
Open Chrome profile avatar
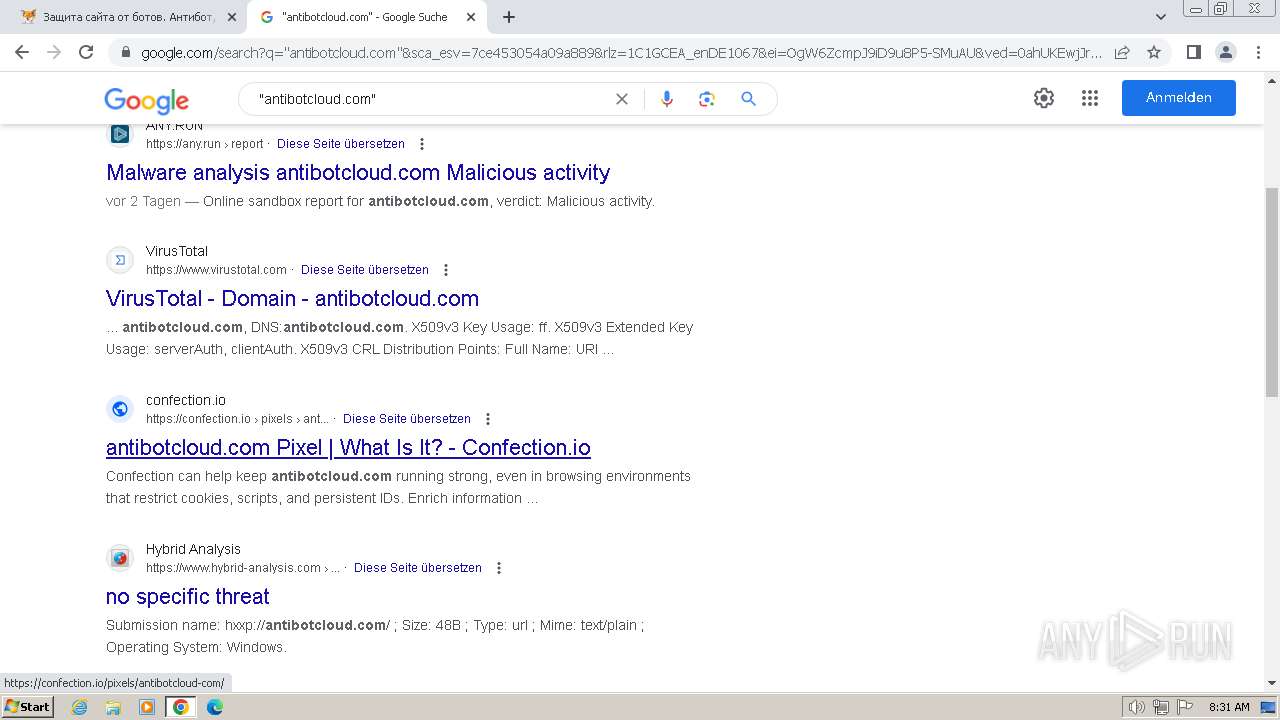1225,52
